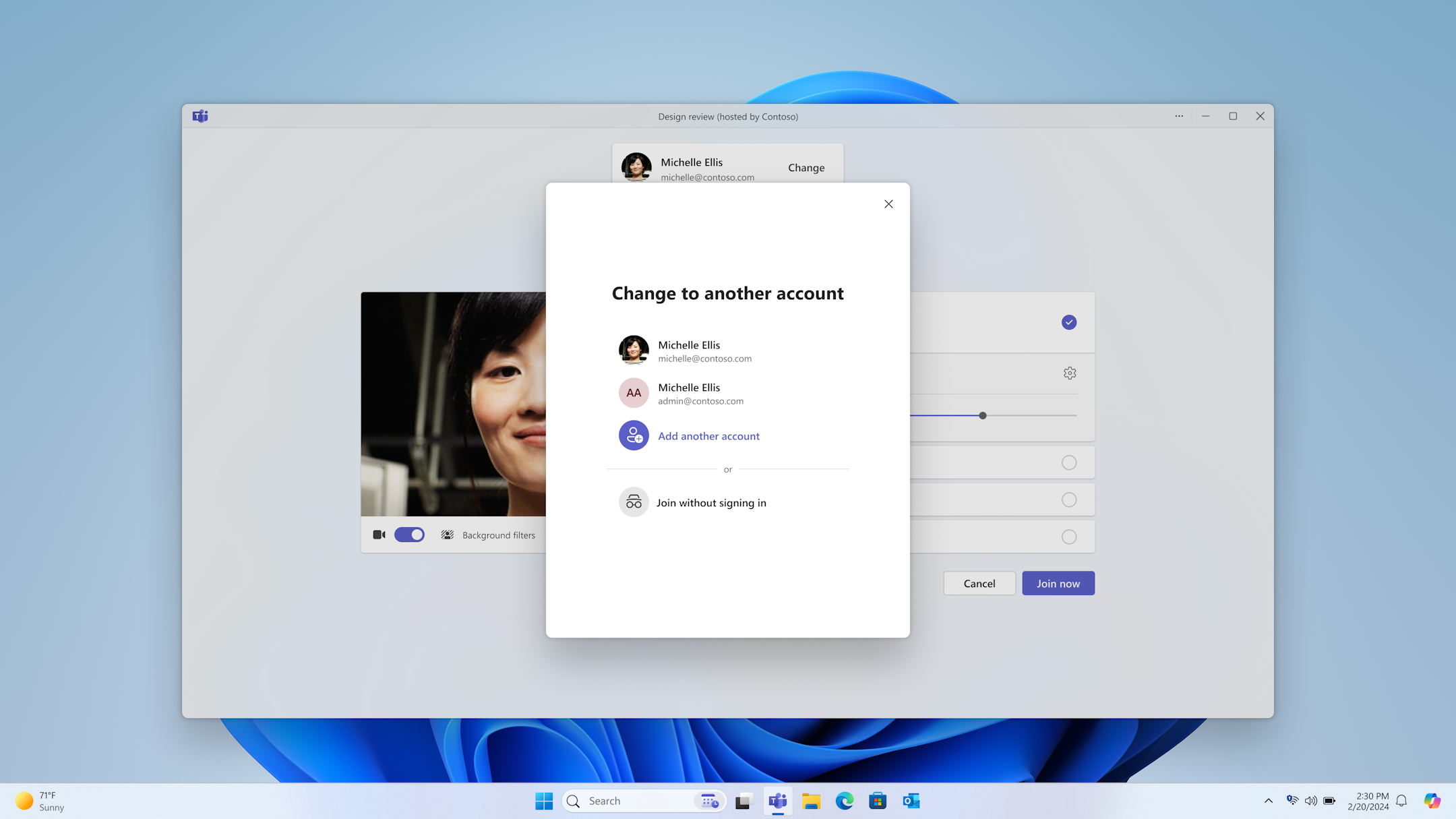This screenshot has width=1456, height=819.
Task: Click the settings gear icon in meeting panel
Action: [1070, 373]
